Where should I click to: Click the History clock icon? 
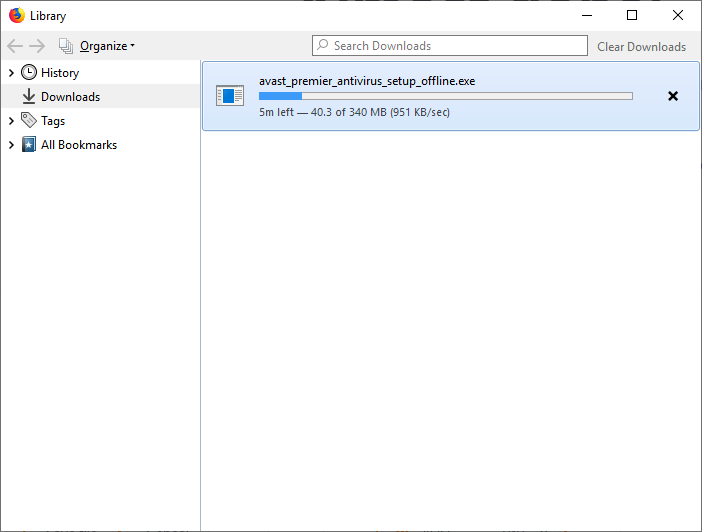pos(29,73)
